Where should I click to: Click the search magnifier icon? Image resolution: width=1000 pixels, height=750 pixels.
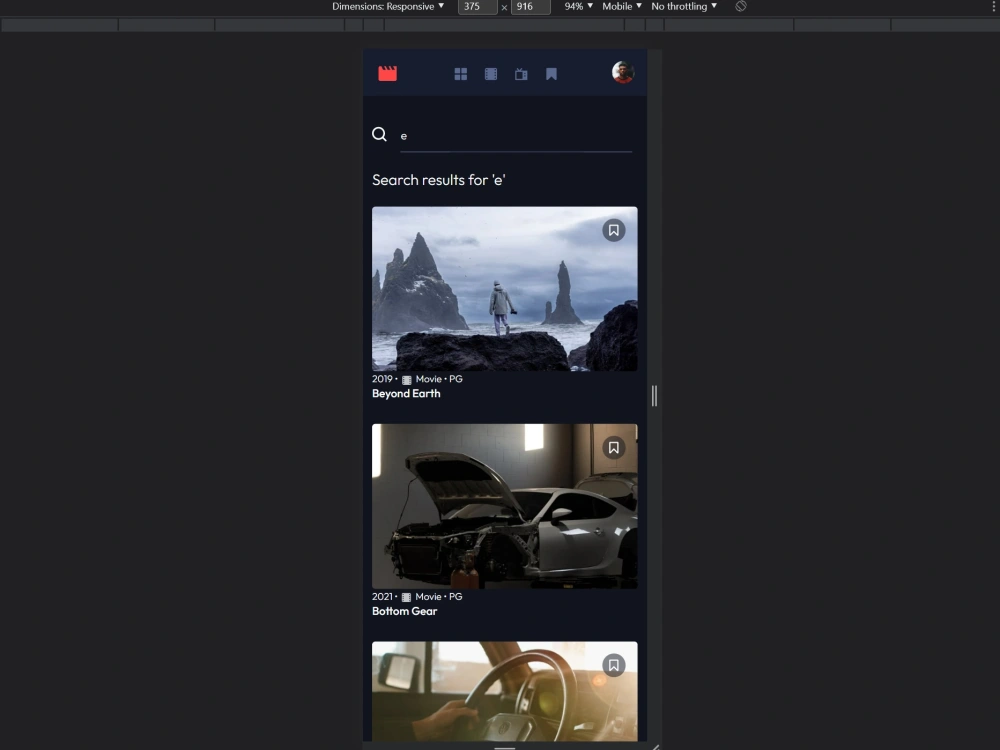[379, 134]
